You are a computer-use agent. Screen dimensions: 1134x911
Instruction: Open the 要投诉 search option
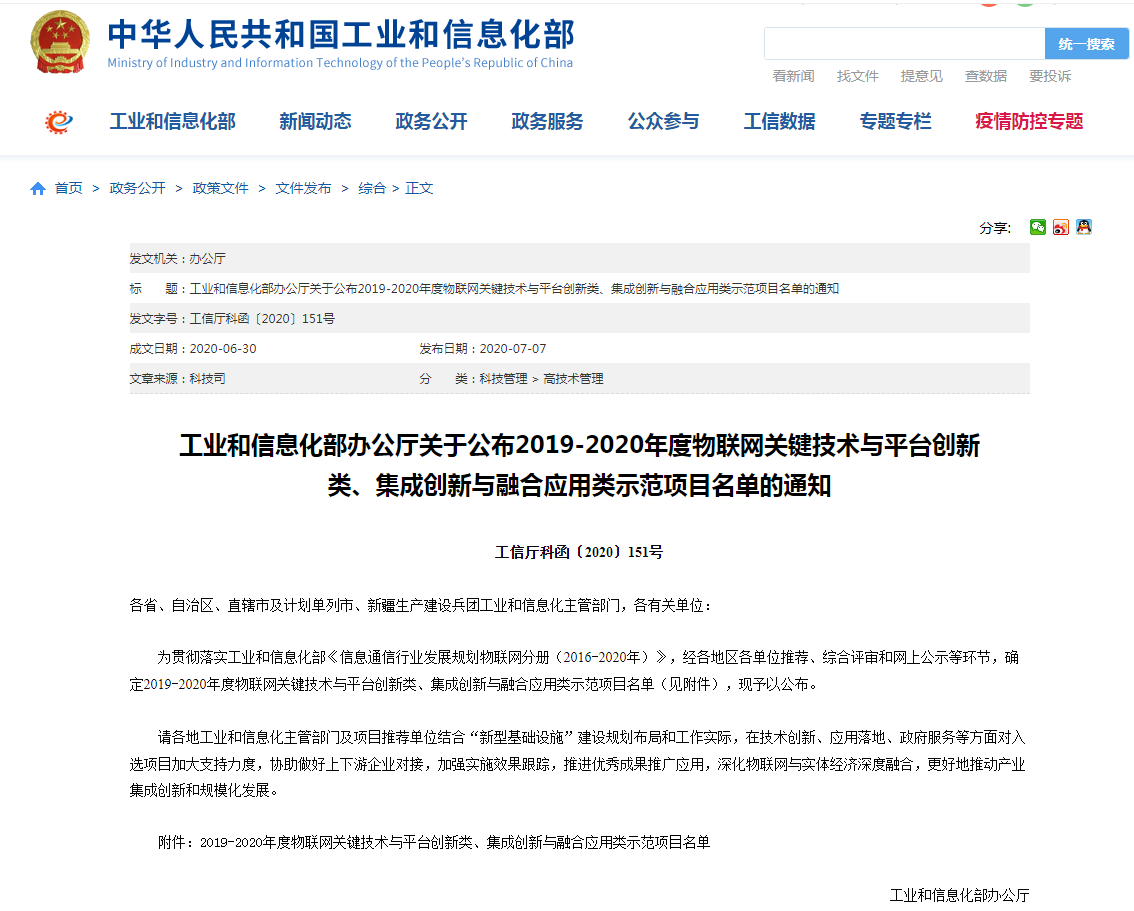(x=1050, y=76)
